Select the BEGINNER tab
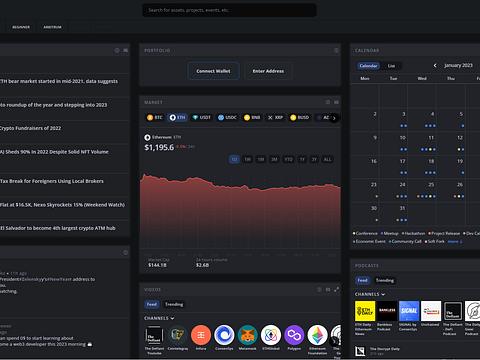The height and width of the screenshot is (360, 480). (x=21, y=27)
